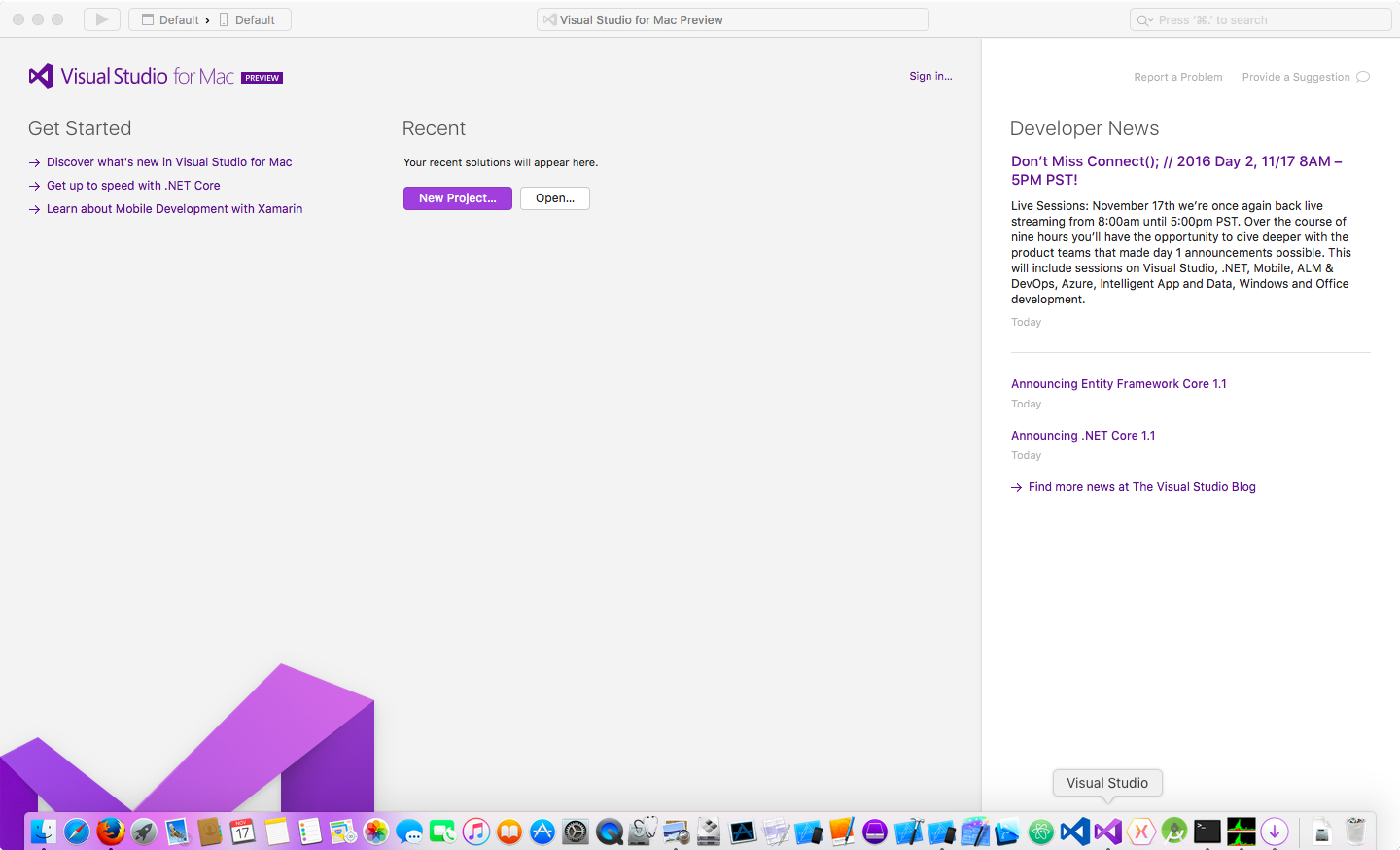
Task: Open the Default target device selector
Action: (x=247, y=19)
